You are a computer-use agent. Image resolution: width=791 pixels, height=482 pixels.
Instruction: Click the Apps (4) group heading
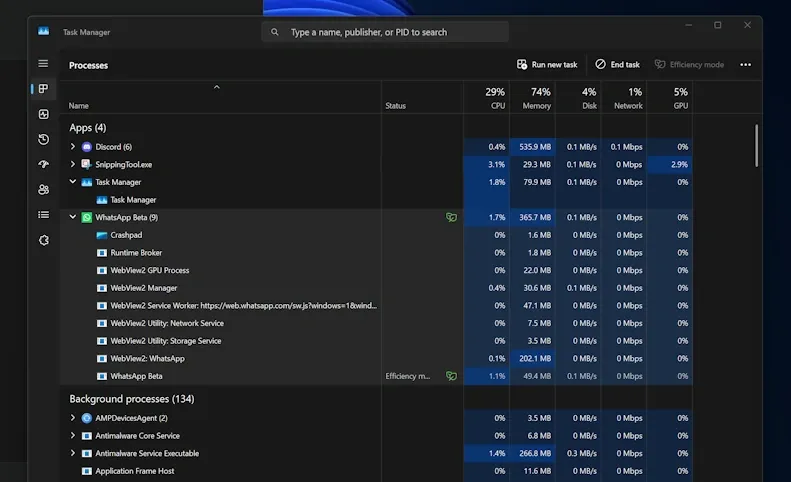click(88, 128)
